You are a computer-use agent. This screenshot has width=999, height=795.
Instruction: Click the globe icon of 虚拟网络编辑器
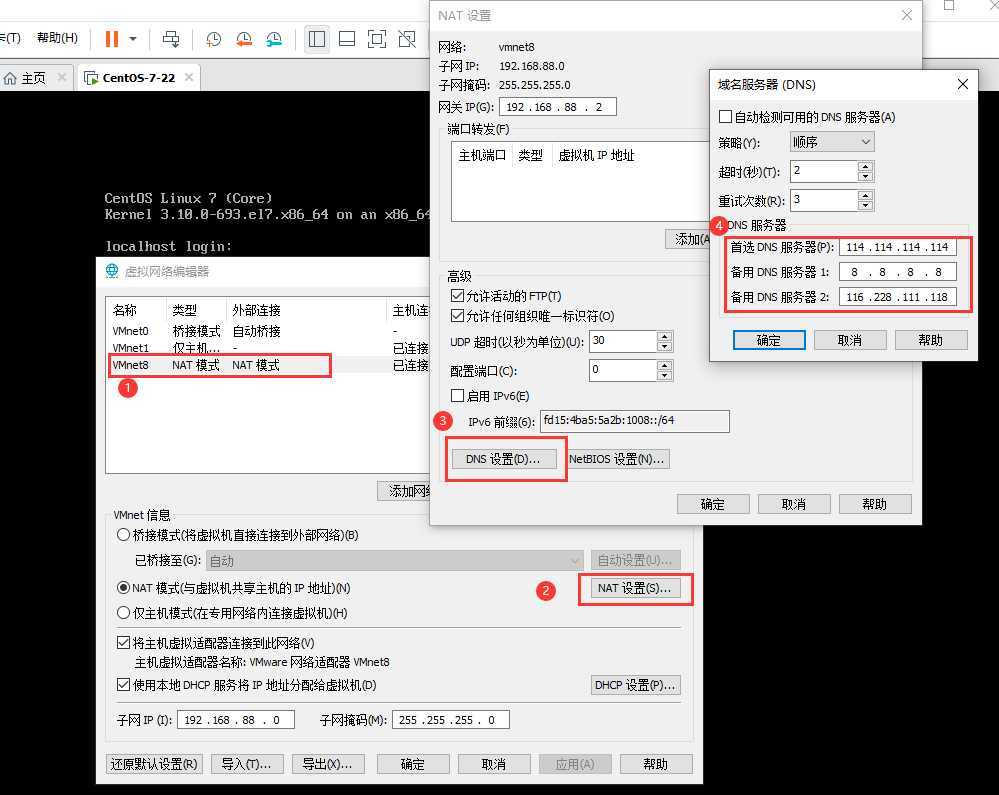click(x=112, y=271)
